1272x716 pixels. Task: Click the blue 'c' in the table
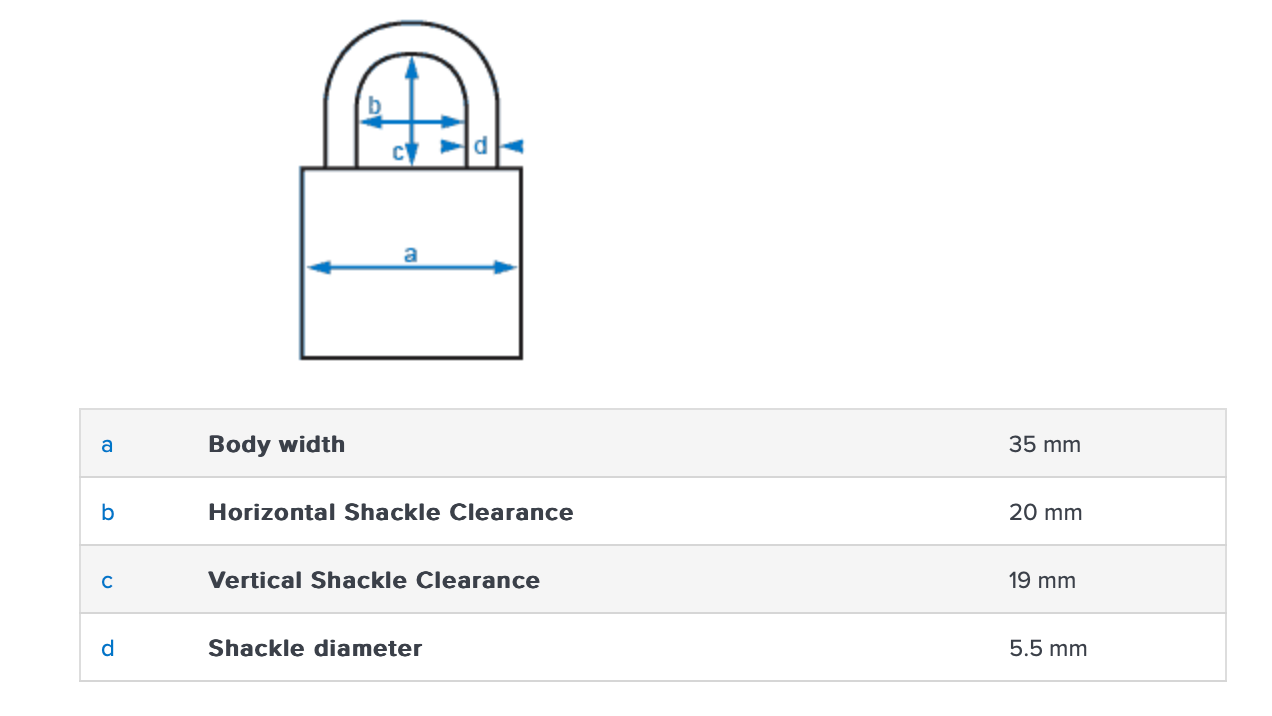tap(107, 580)
